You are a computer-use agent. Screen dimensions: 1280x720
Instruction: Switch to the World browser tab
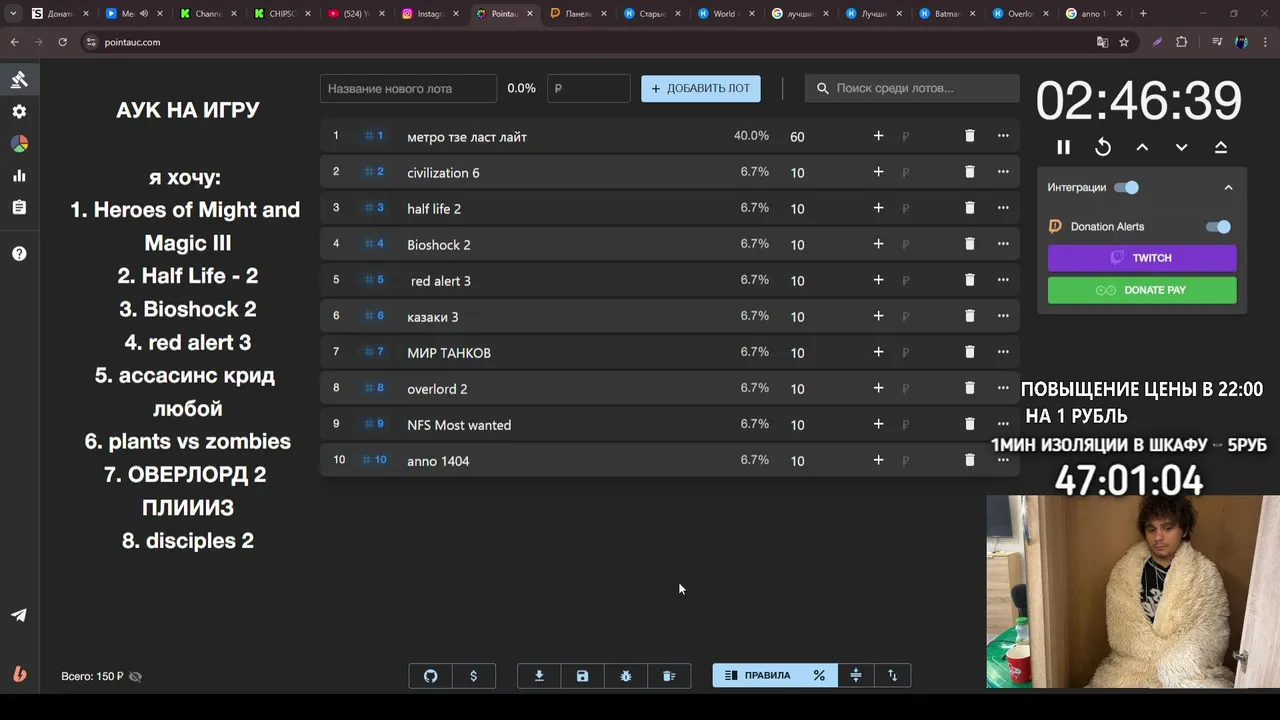(723, 14)
